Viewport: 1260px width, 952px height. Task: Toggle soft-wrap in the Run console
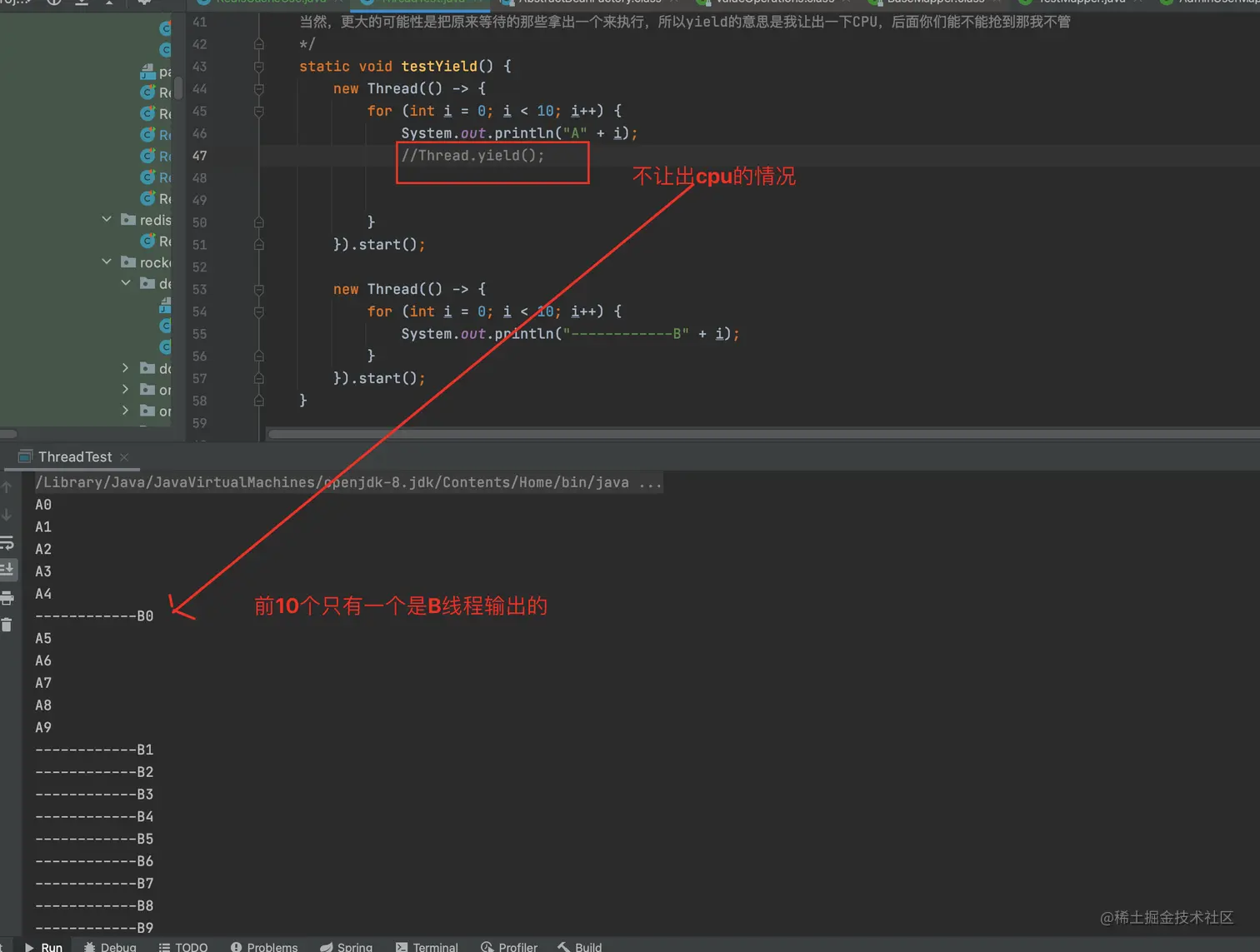[7, 543]
